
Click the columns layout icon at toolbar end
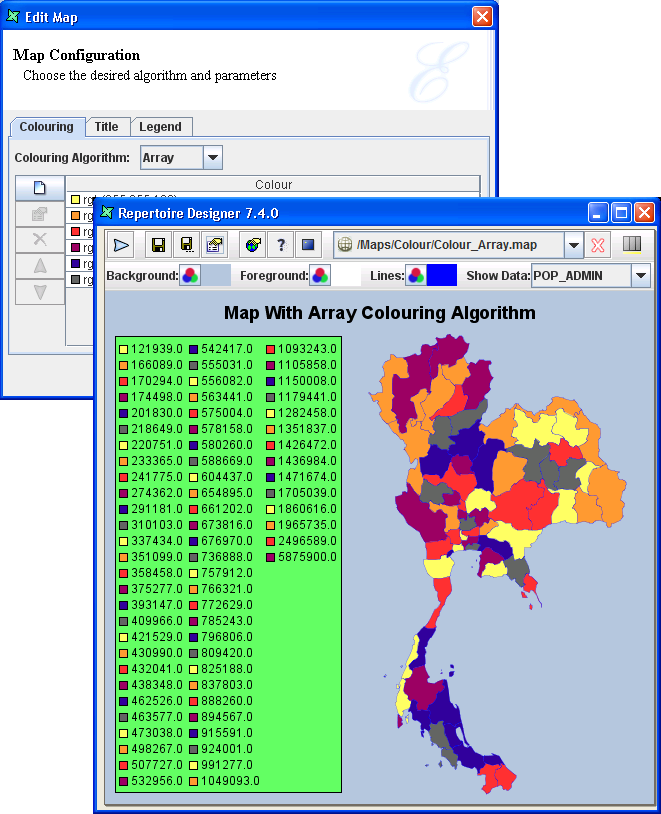tap(632, 244)
